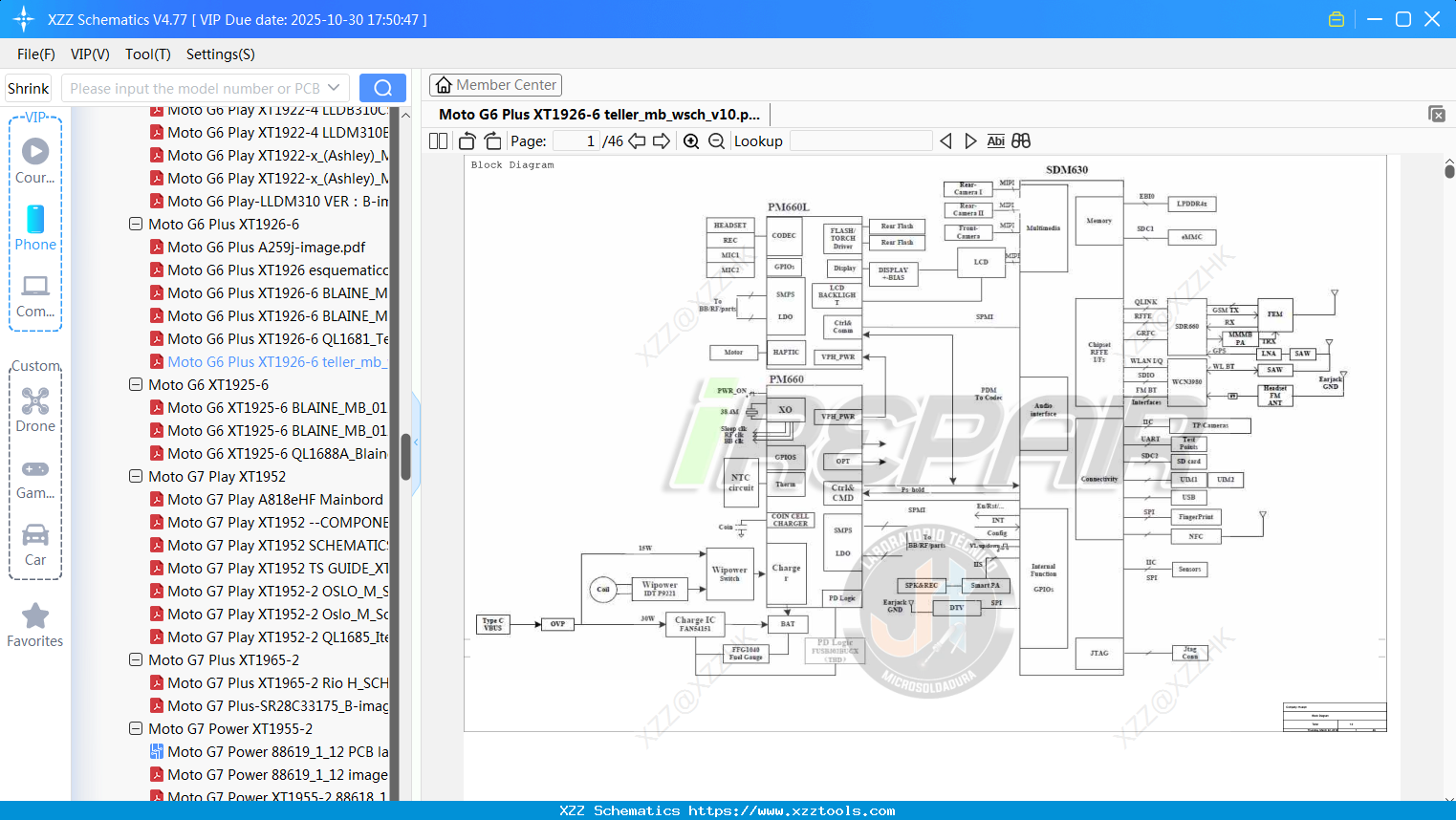Click the blue search button
The height and width of the screenshot is (820, 1456).
click(382, 88)
